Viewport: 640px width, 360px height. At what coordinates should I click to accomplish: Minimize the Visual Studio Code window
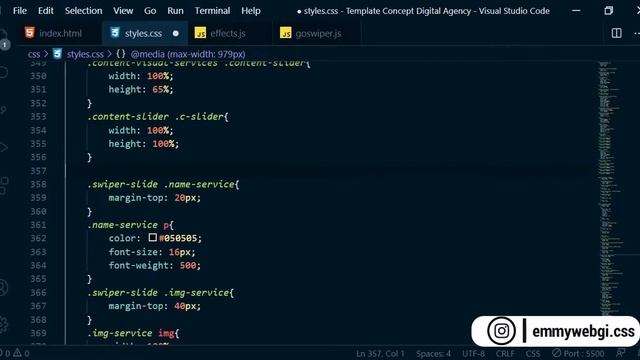pyautogui.click(x=576, y=11)
